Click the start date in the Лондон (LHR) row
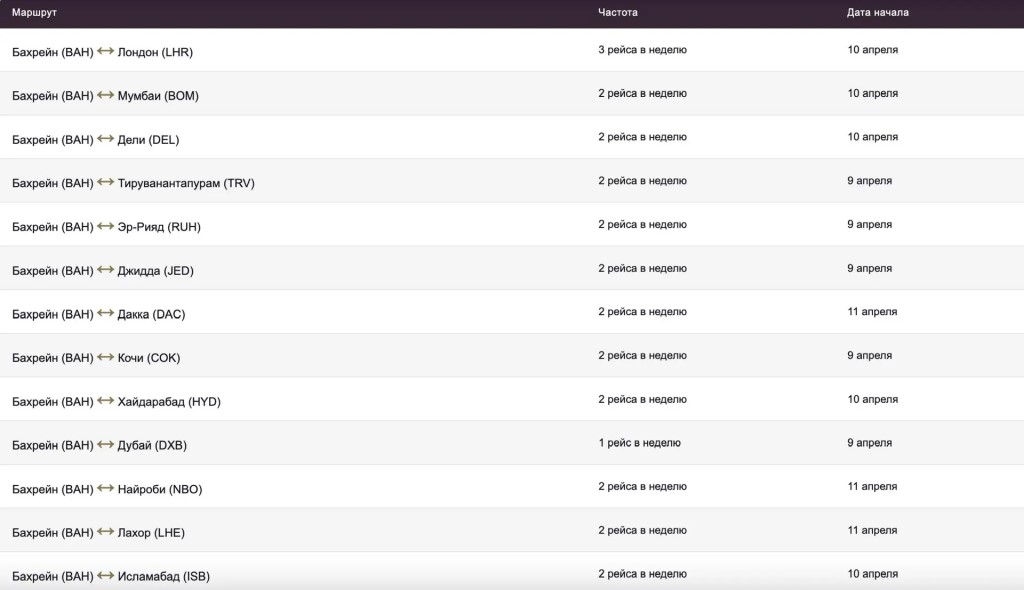 873,50
